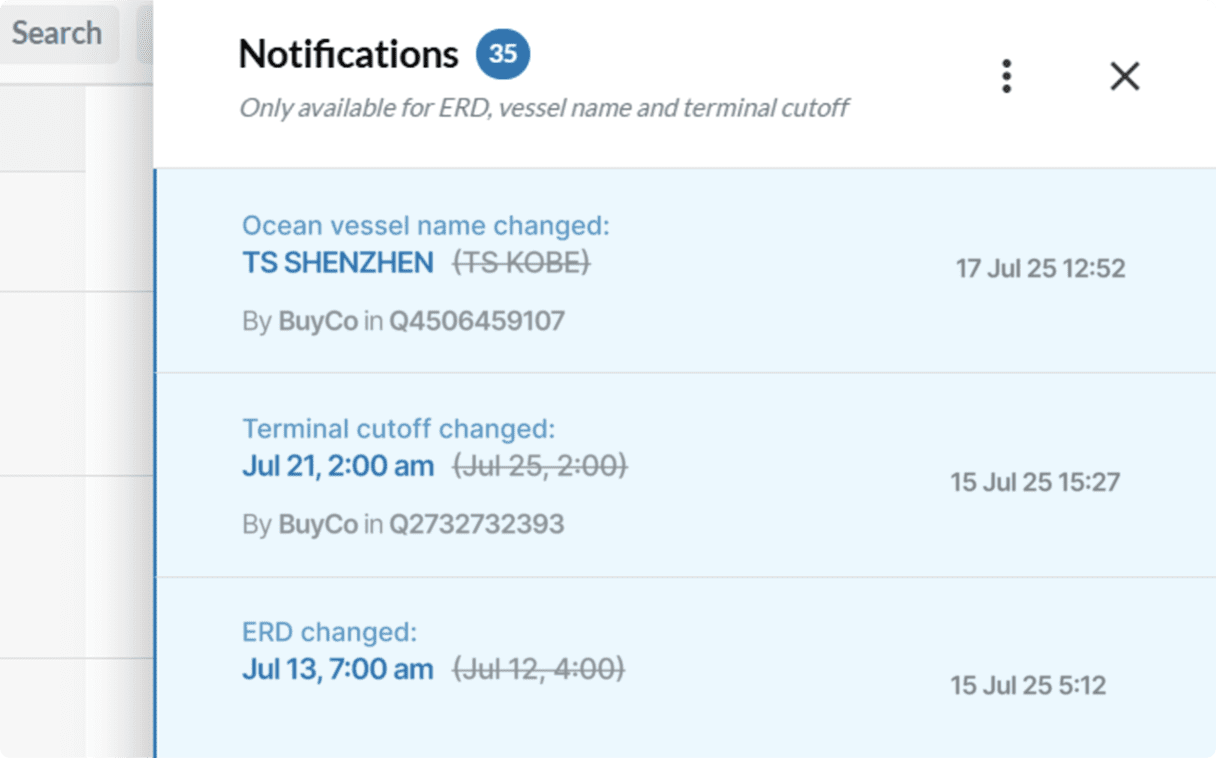This screenshot has height=758, width=1216.
Task: Click the notification count badge showing 35
Action: 502,53
